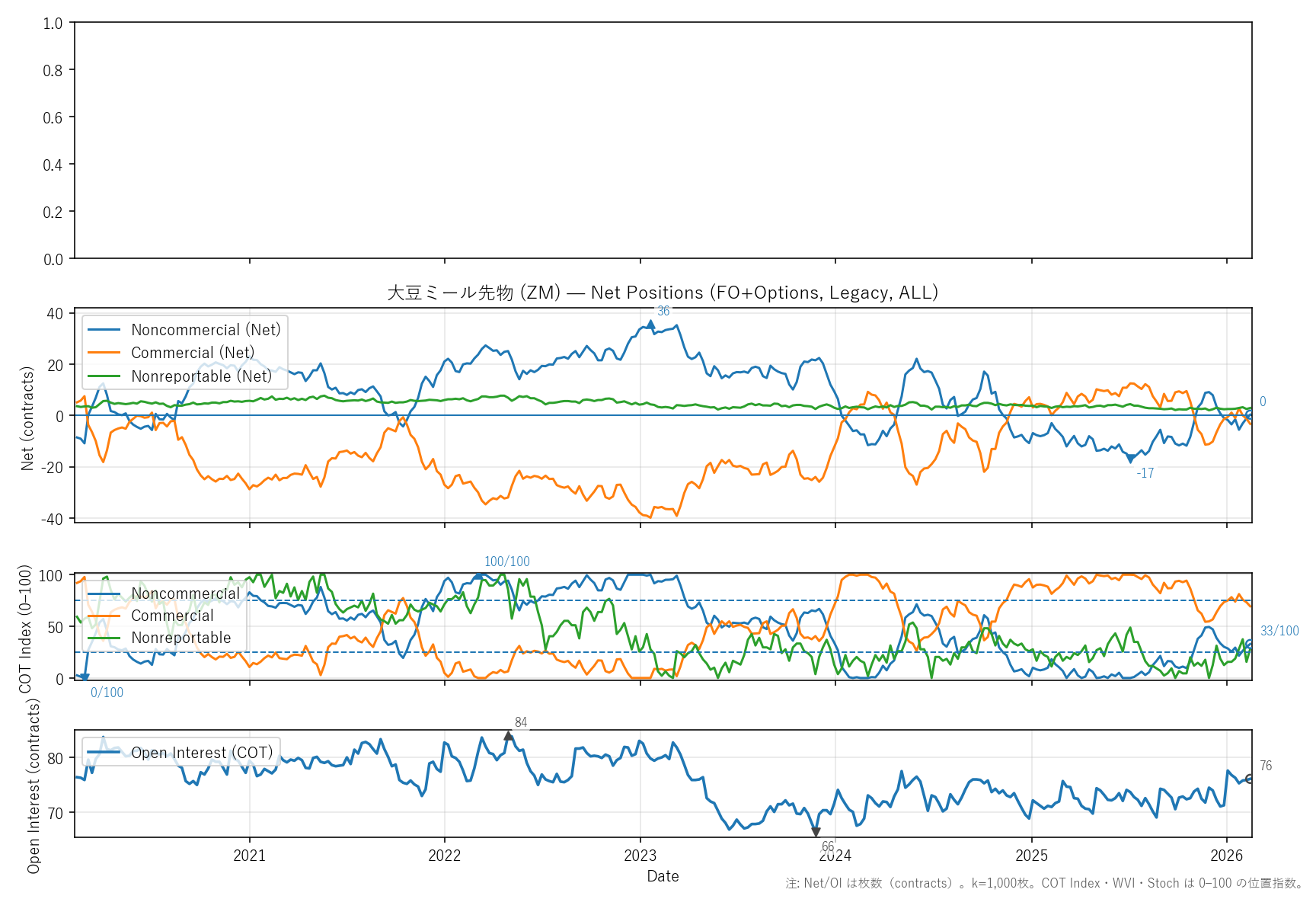Click the peak triangle marker labeled 36
This screenshot has width=1316, height=899.
[x=650, y=325]
